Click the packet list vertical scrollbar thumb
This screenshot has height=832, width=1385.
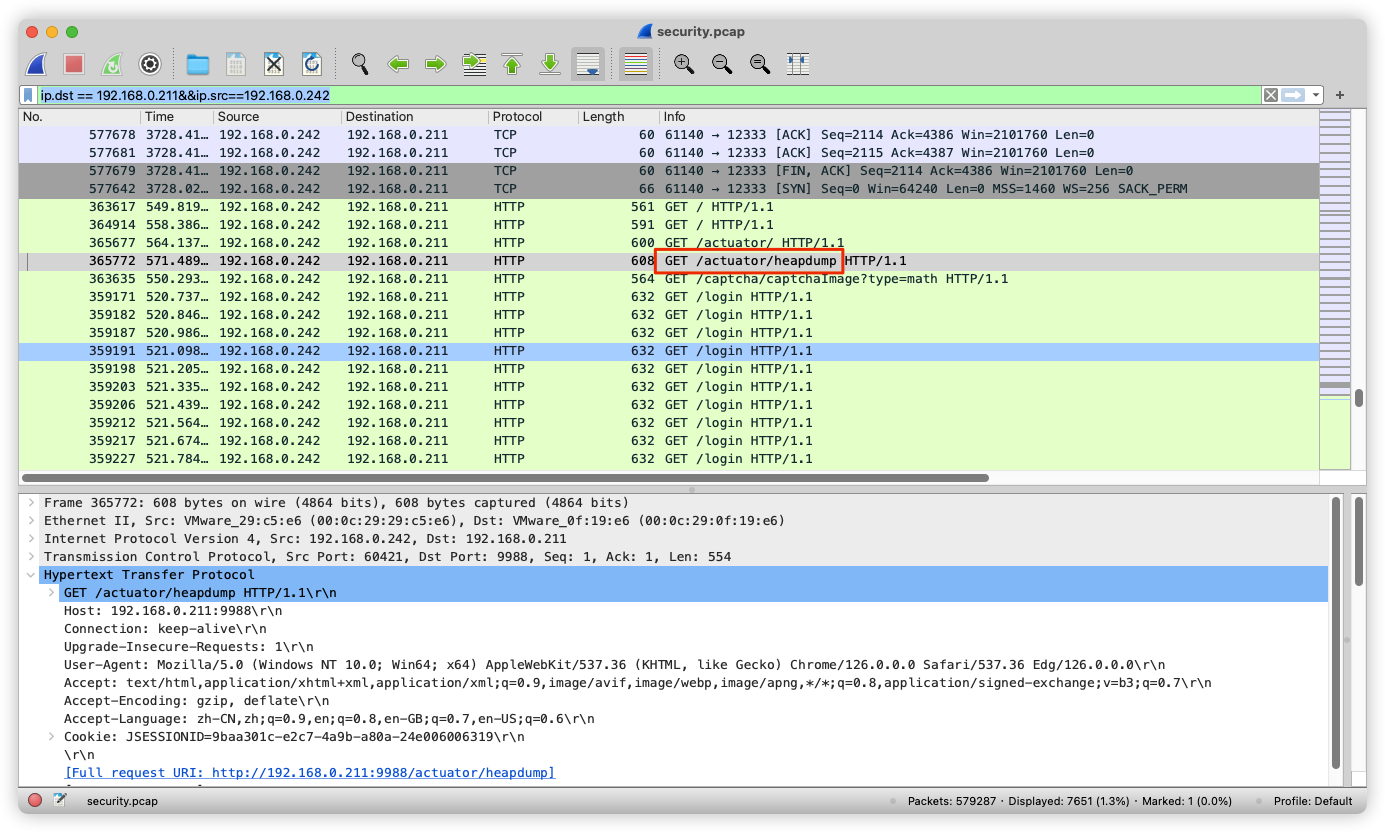pos(1359,397)
